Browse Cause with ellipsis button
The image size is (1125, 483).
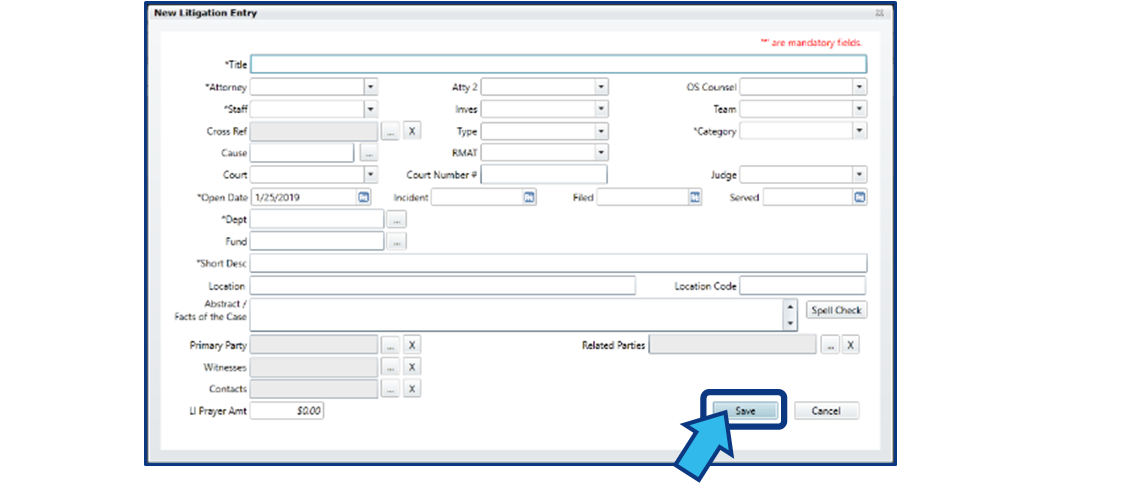tap(369, 153)
